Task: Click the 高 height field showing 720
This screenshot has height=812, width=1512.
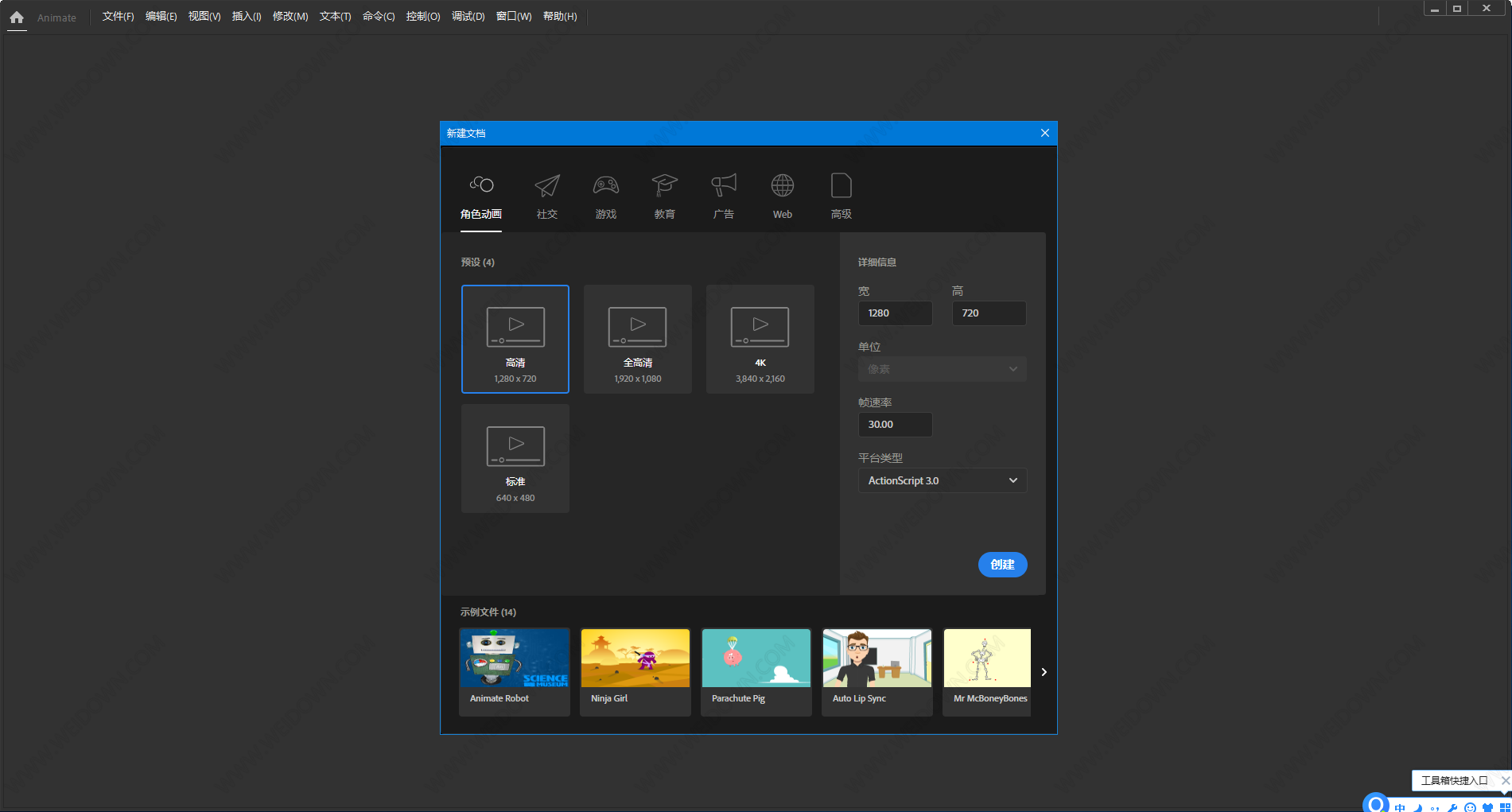Action: tap(989, 313)
